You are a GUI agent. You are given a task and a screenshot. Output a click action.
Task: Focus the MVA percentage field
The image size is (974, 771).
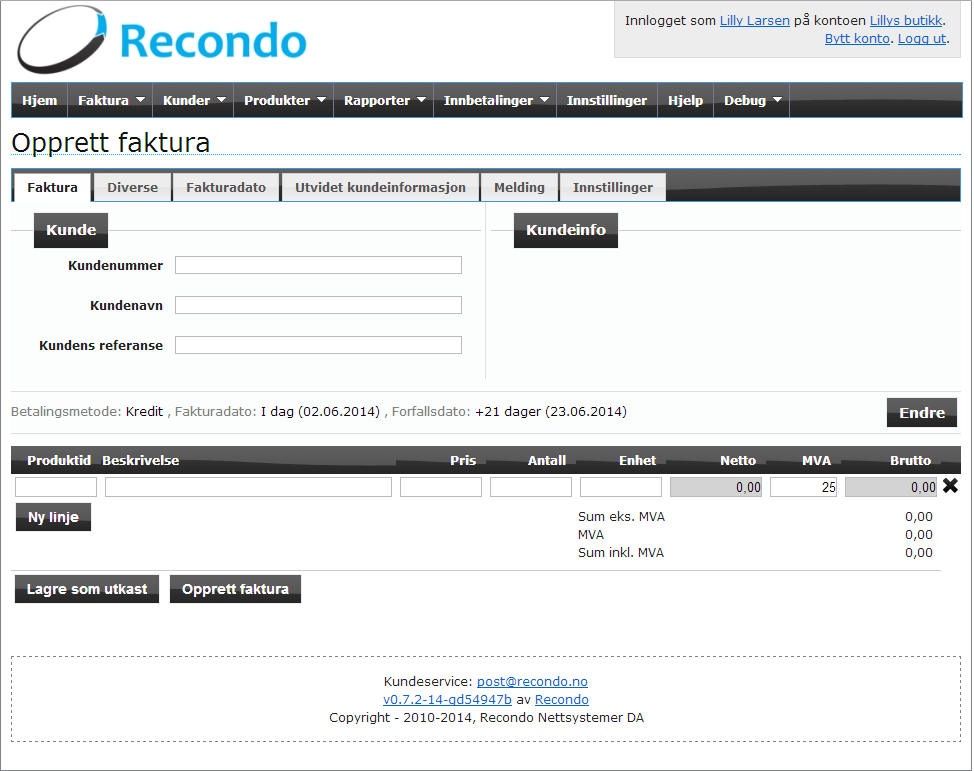point(803,487)
